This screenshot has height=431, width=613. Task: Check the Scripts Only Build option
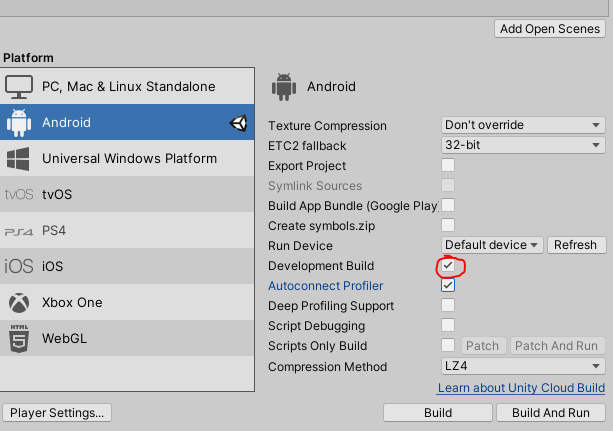tap(448, 345)
